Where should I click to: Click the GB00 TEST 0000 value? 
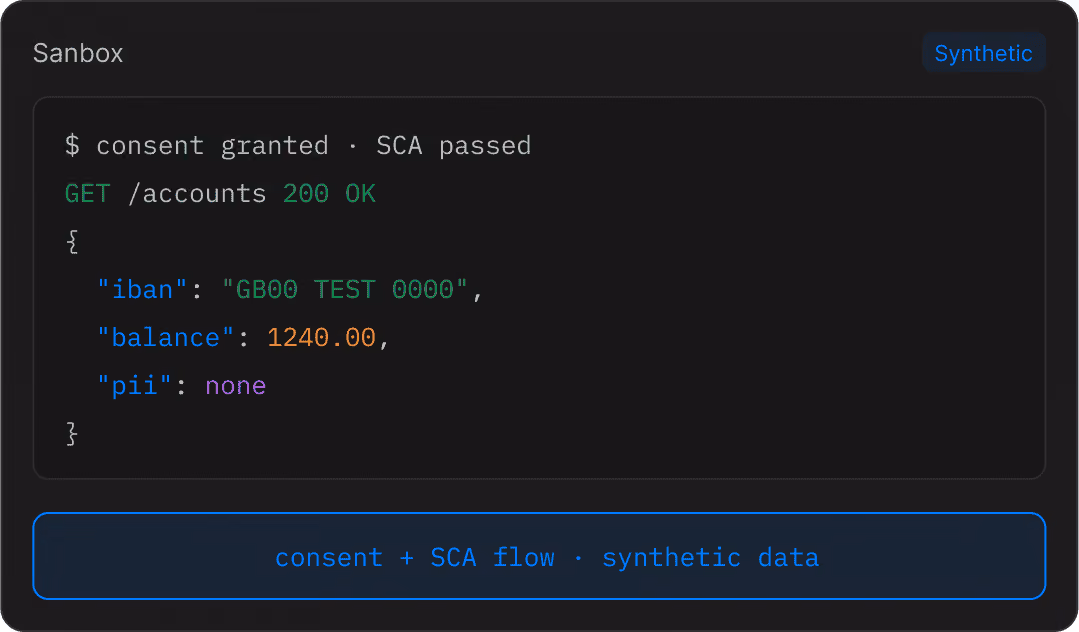pos(345,289)
